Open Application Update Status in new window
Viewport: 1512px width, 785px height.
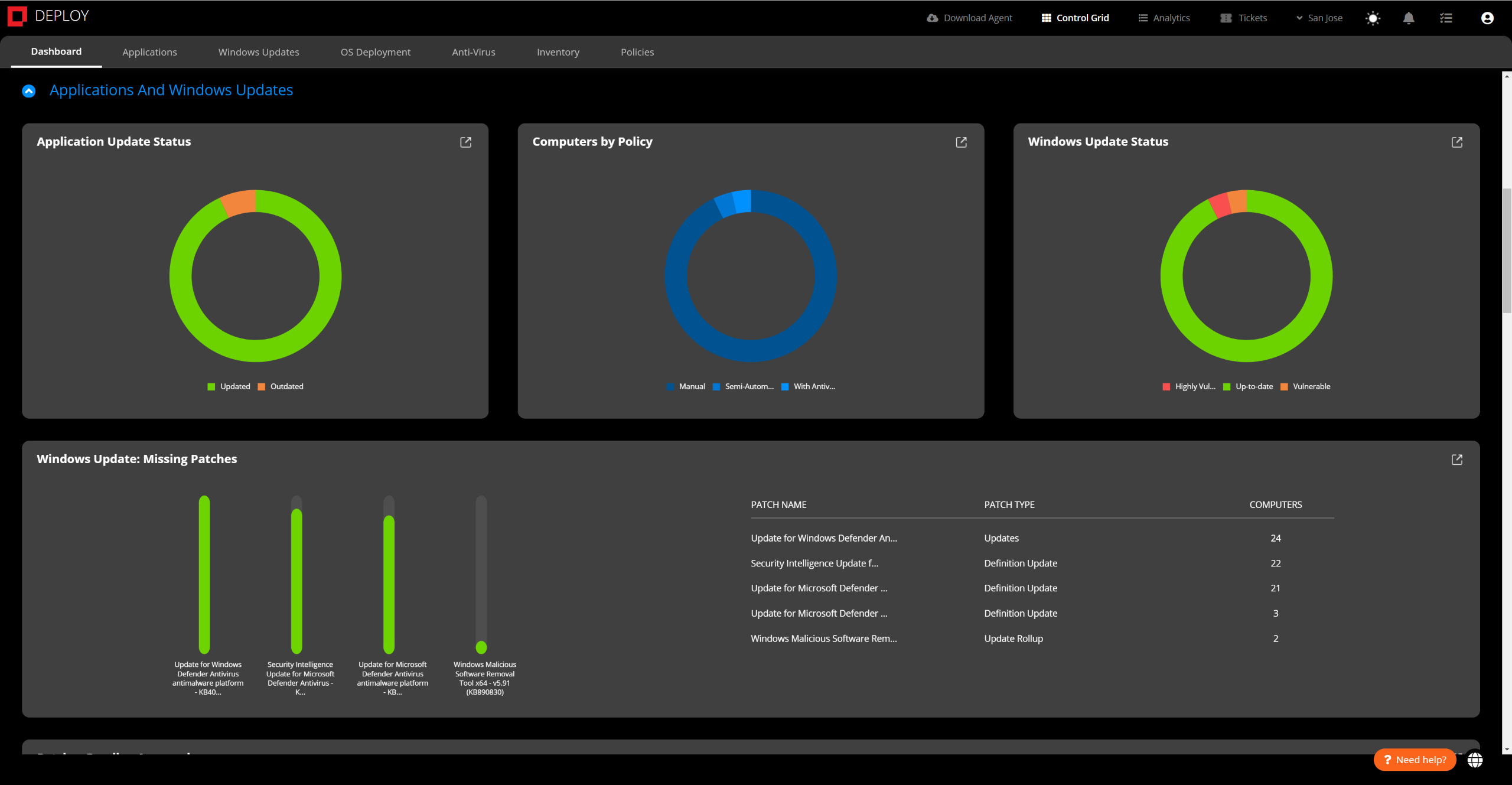(x=465, y=142)
